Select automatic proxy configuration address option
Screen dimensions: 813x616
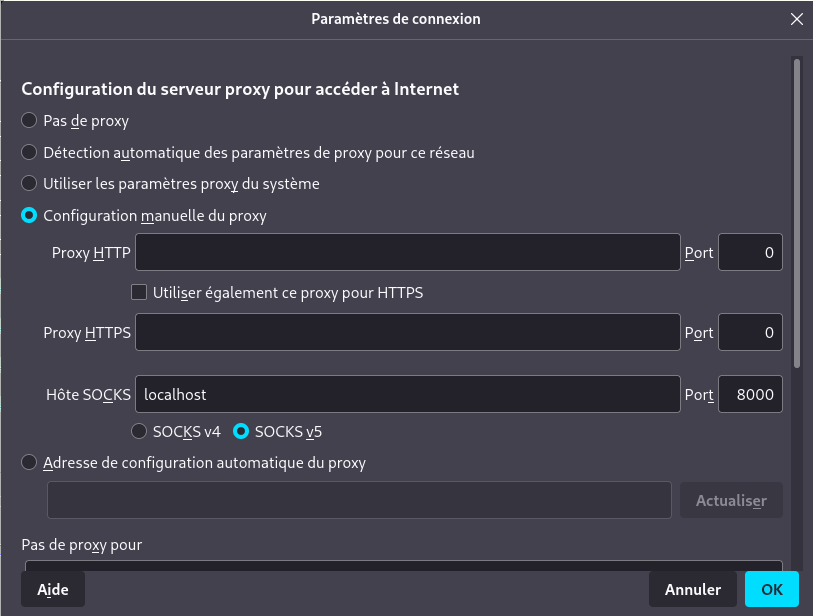point(30,463)
